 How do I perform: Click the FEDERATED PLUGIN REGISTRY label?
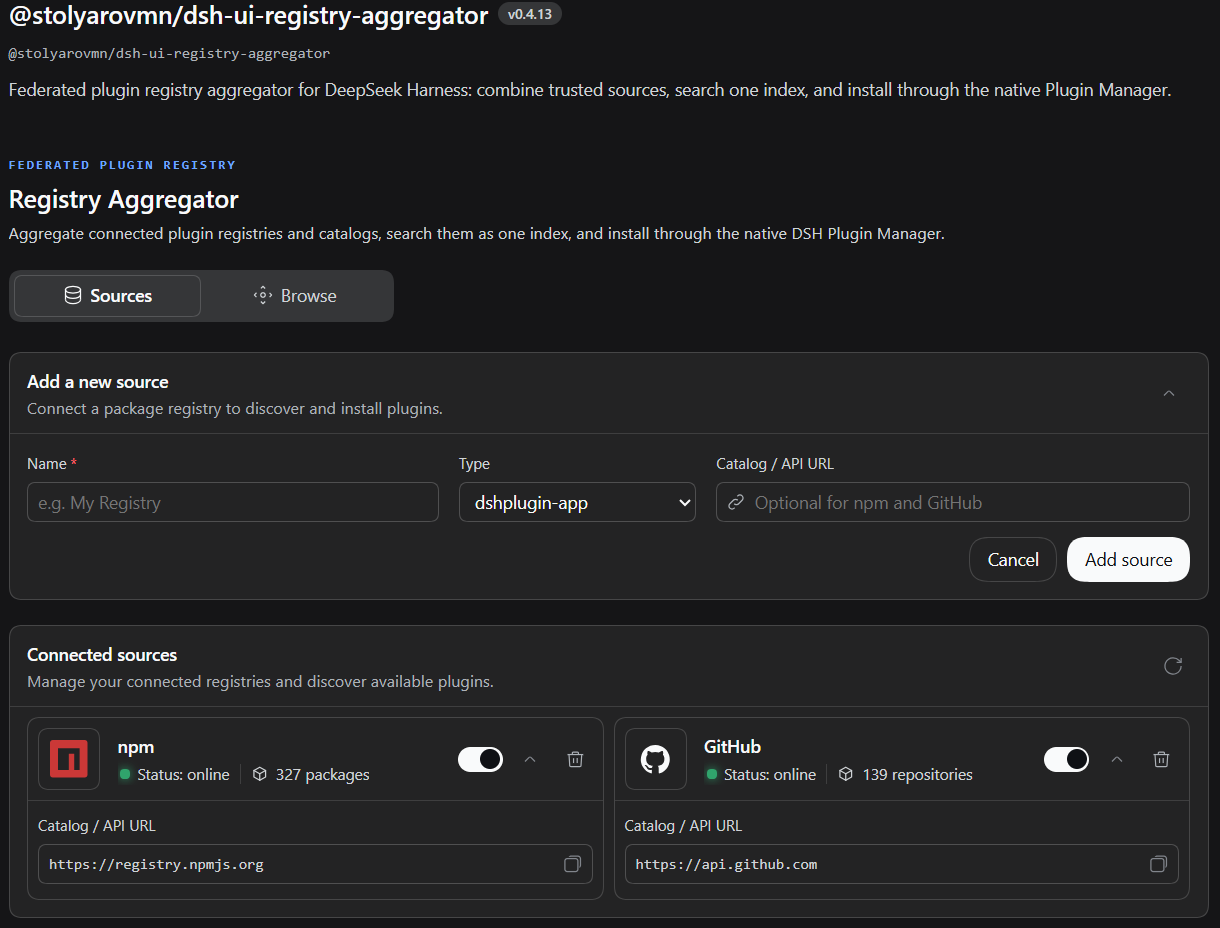(122, 165)
